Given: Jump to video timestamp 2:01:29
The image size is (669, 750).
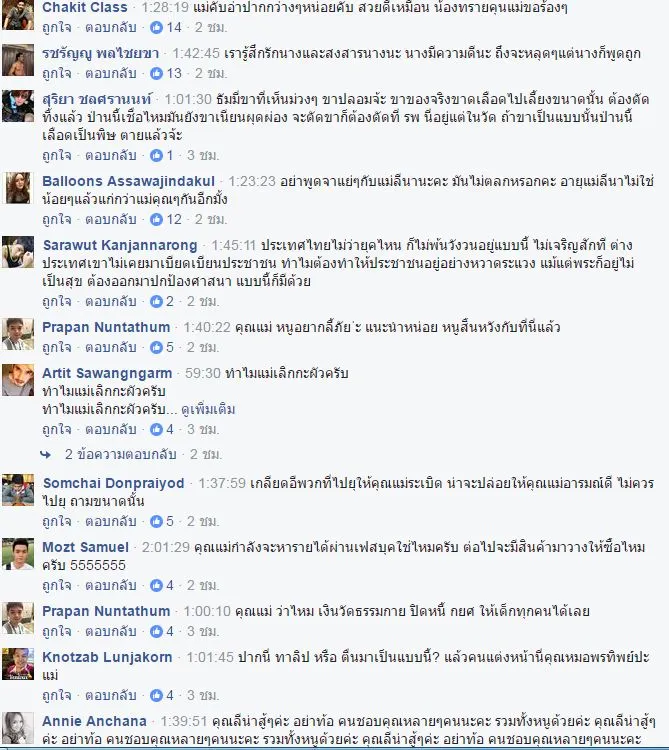Looking at the screenshot, I should [x=165, y=547].
